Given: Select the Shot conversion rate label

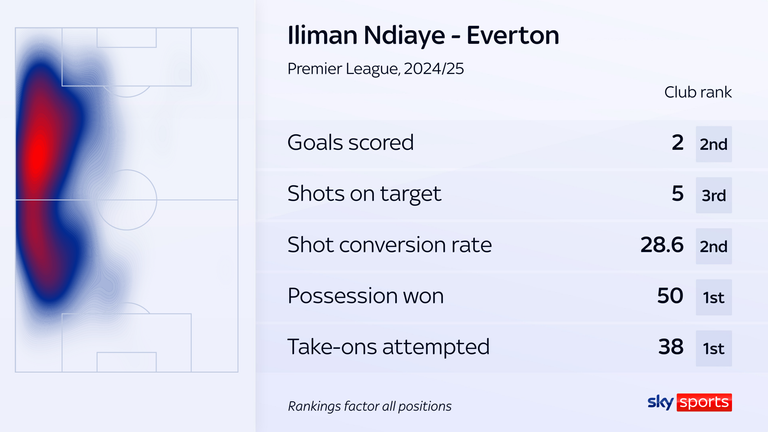Looking at the screenshot, I should 389,244.
